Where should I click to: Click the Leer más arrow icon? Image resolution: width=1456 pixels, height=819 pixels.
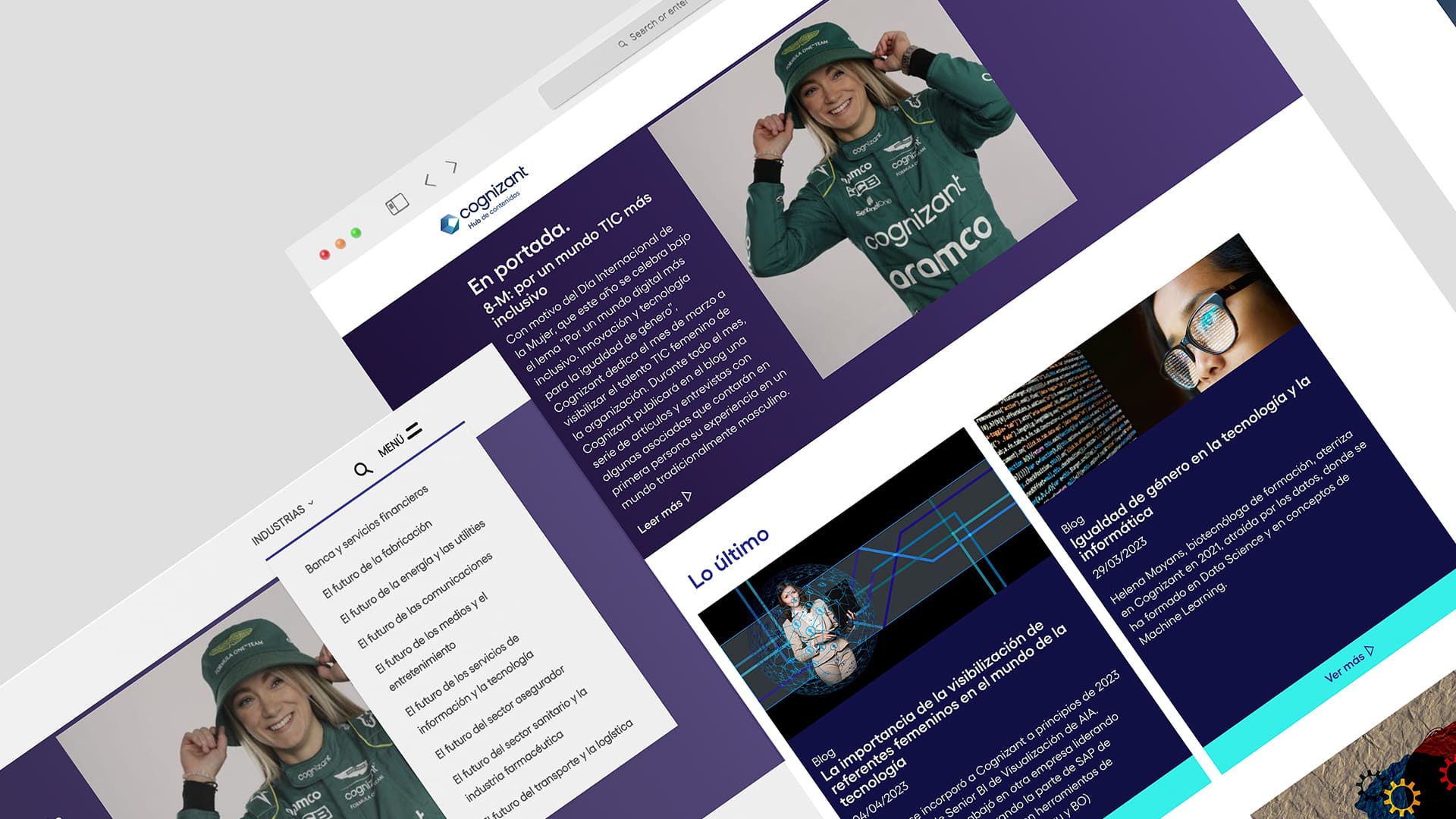687,497
